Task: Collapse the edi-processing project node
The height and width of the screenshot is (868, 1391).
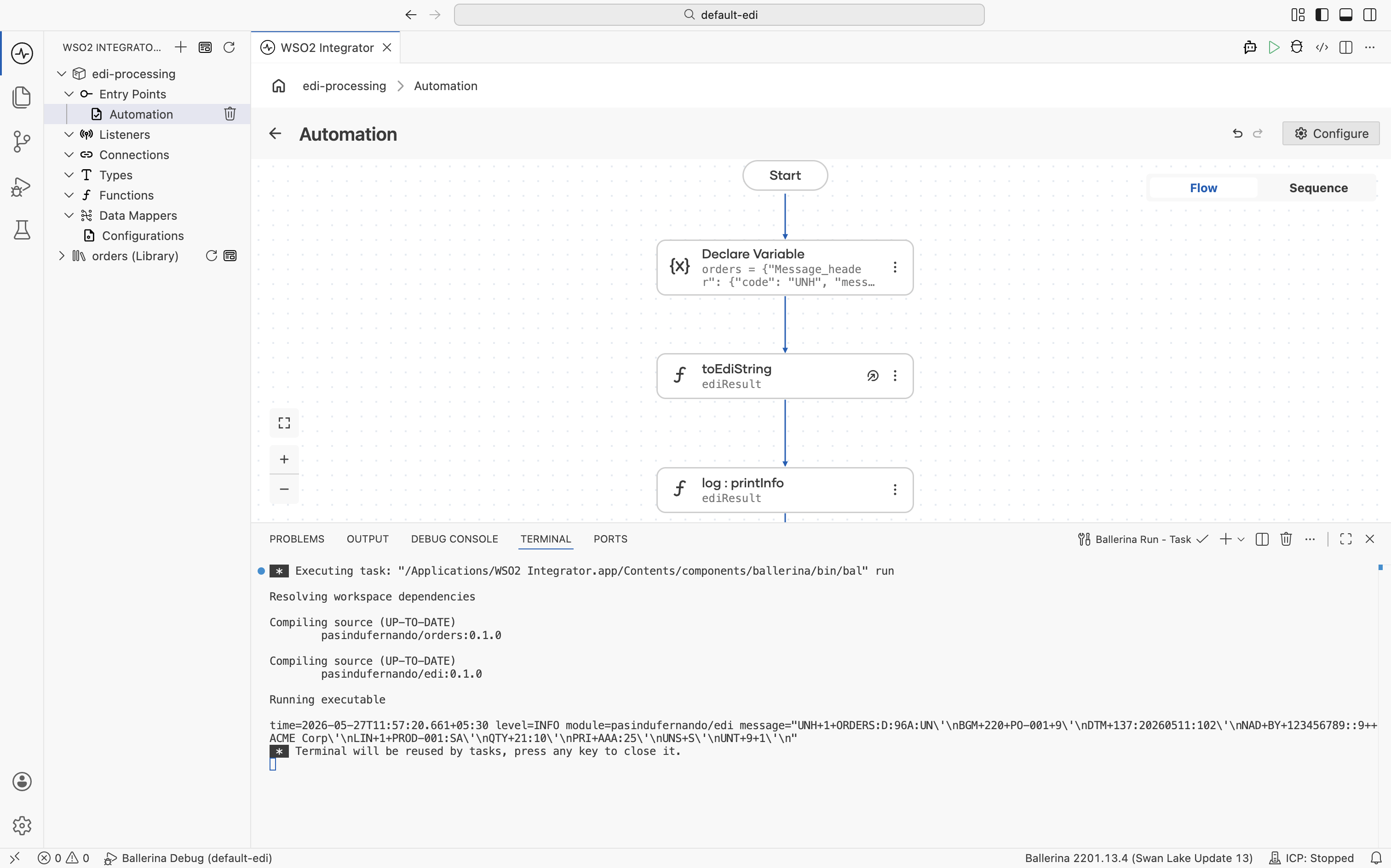Action: (x=62, y=74)
